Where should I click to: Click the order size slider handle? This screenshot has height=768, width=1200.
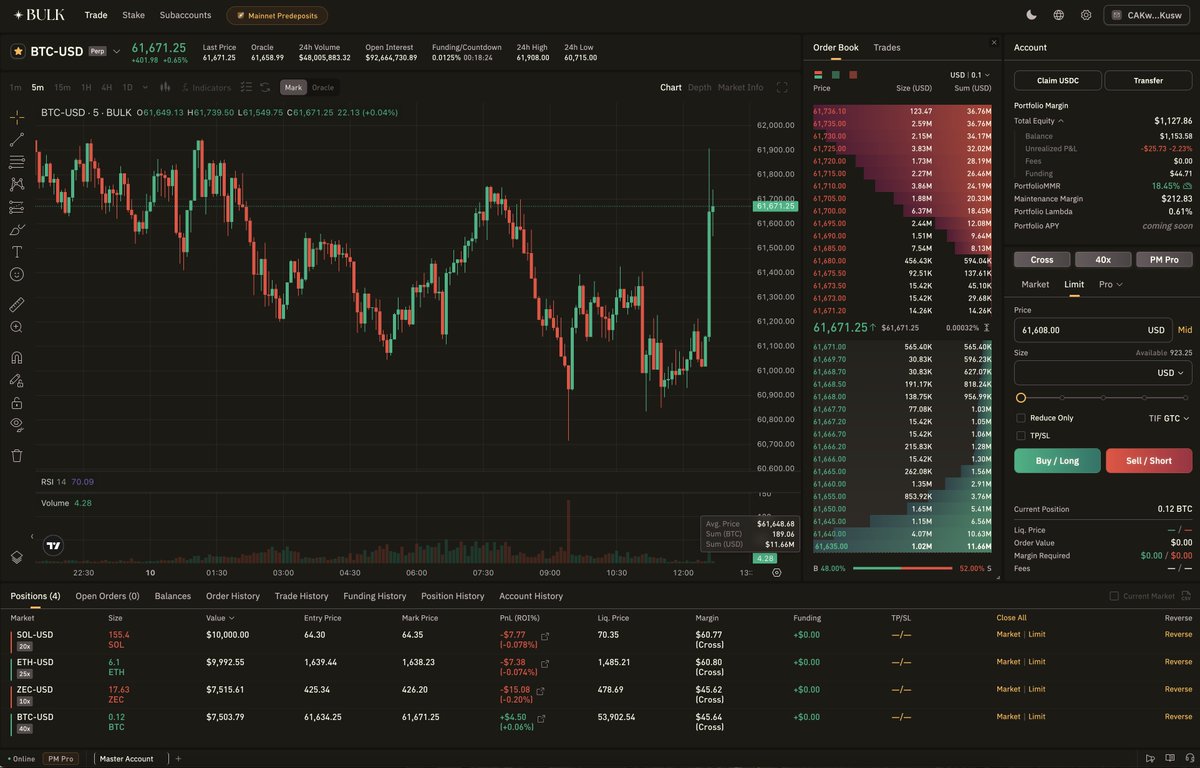(x=1020, y=397)
